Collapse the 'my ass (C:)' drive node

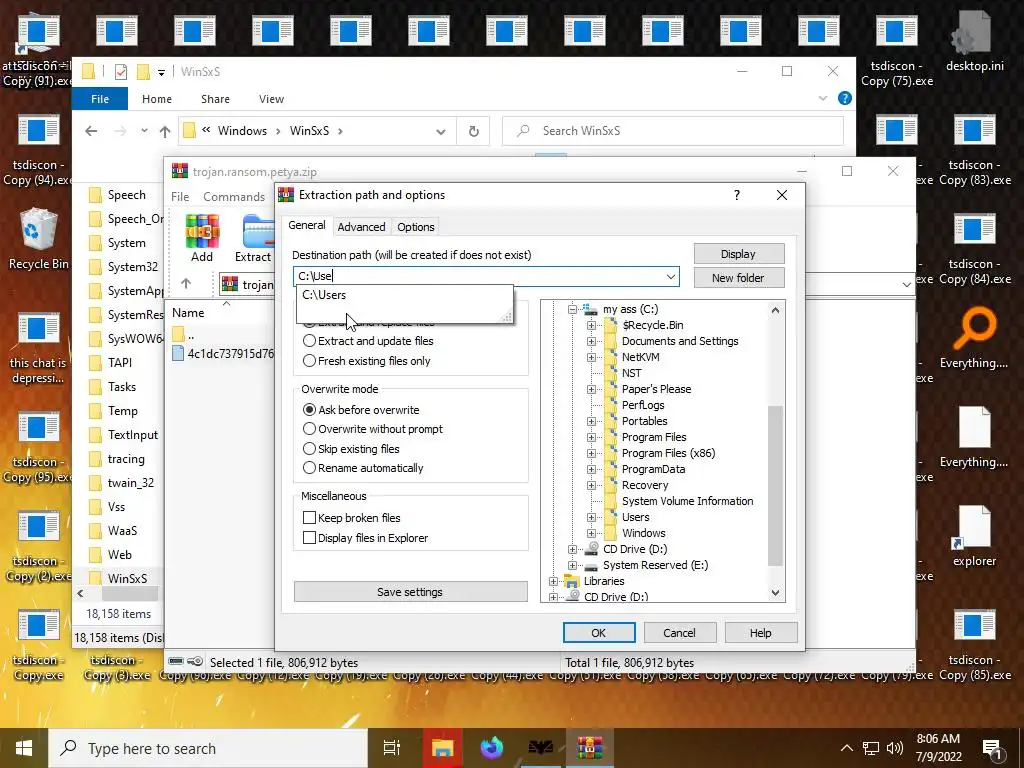point(572,310)
